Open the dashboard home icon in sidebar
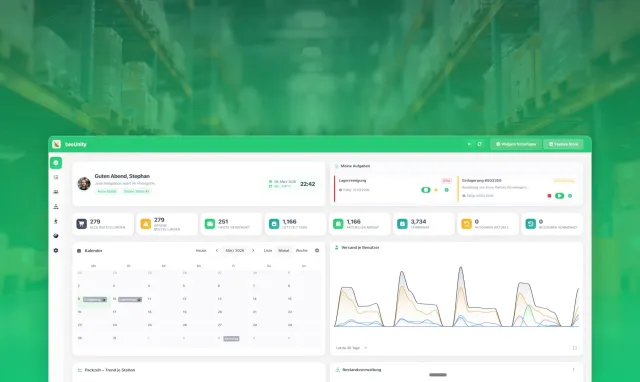 coord(56,163)
